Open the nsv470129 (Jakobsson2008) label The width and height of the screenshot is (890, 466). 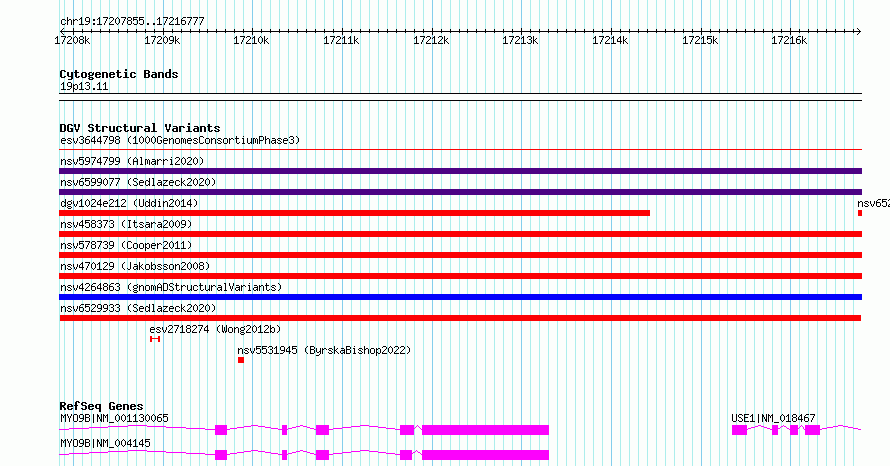tap(135, 266)
